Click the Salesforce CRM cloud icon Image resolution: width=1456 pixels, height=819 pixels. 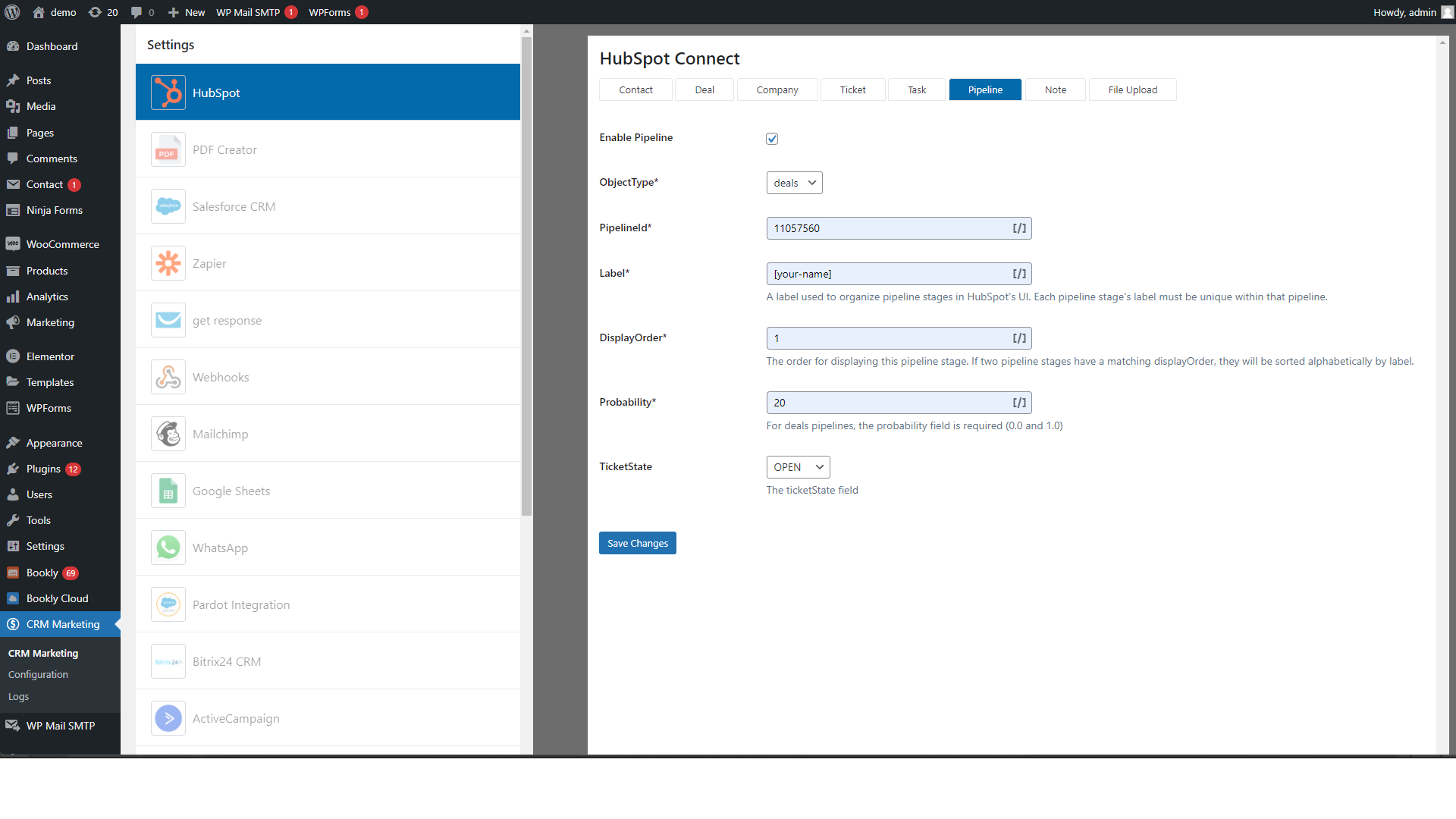coord(168,206)
